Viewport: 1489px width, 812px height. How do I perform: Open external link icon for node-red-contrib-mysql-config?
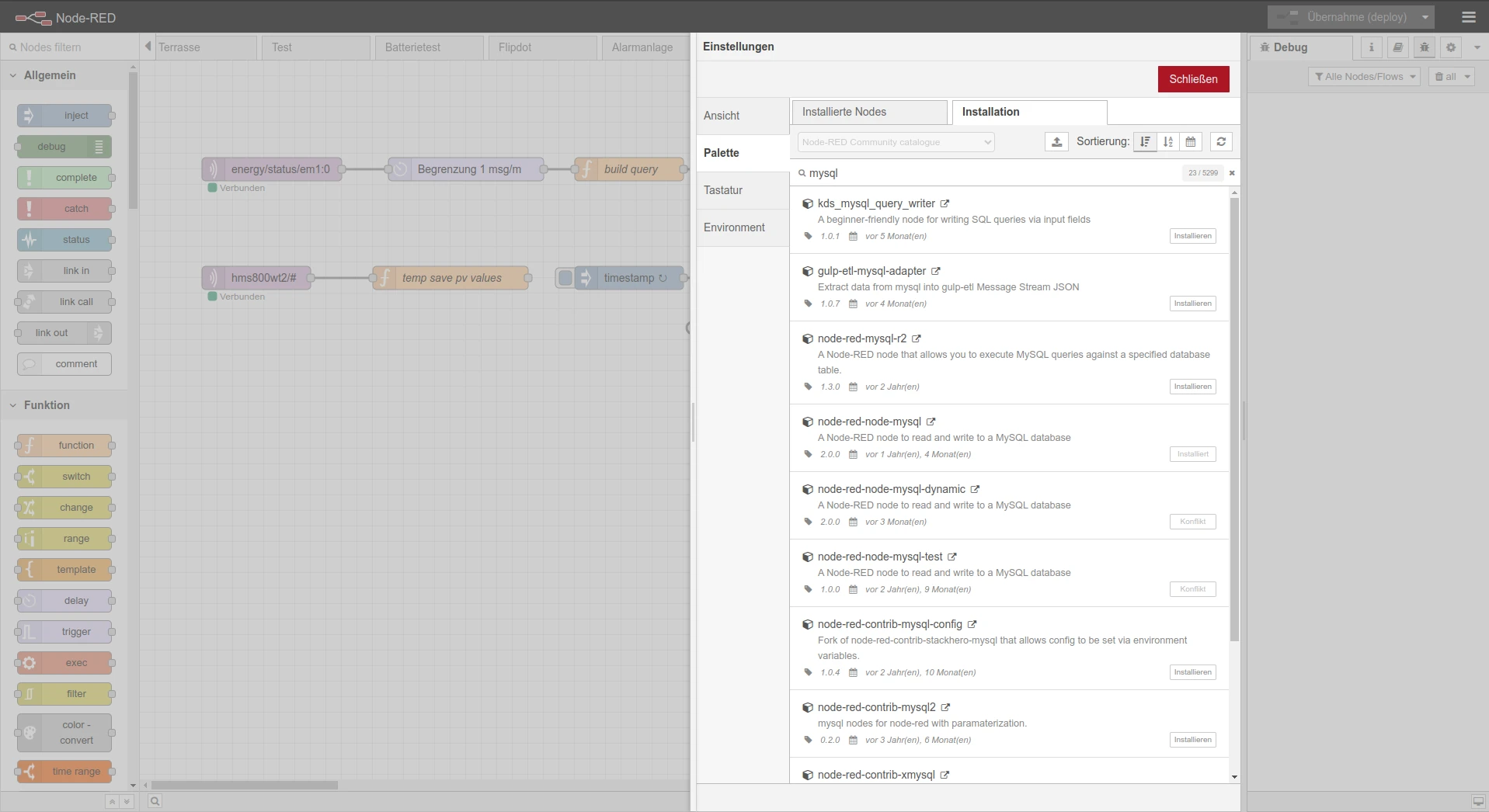(x=972, y=624)
